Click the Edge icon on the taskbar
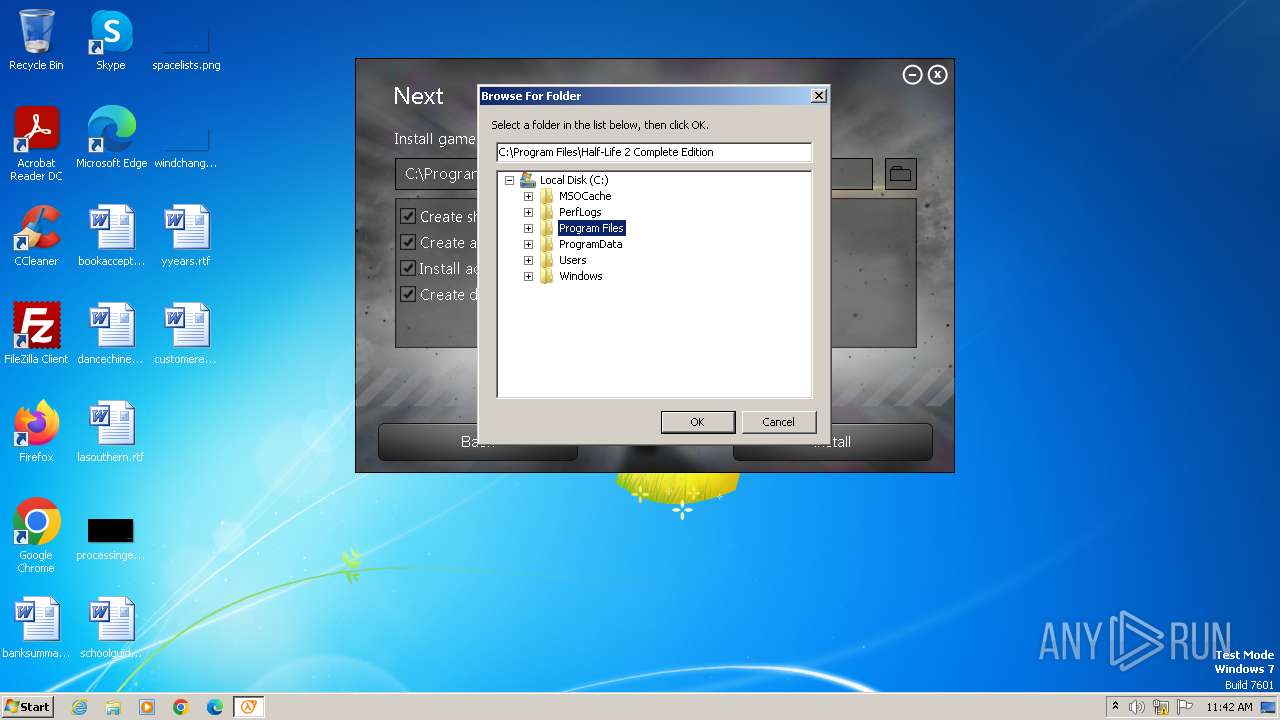 click(215, 707)
